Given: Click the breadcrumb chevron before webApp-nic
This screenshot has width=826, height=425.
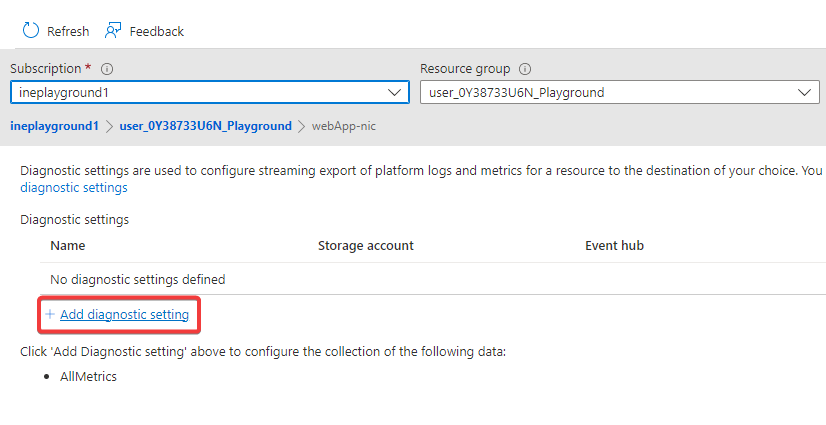Looking at the screenshot, I should click(301, 126).
